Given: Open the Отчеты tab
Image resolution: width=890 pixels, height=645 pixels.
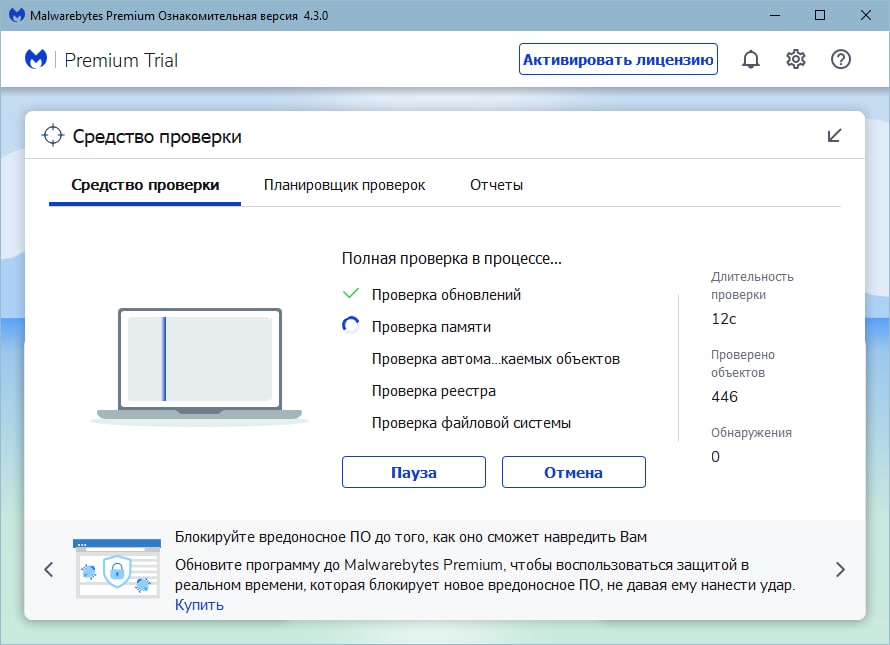Looking at the screenshot, I should (496, 185).
